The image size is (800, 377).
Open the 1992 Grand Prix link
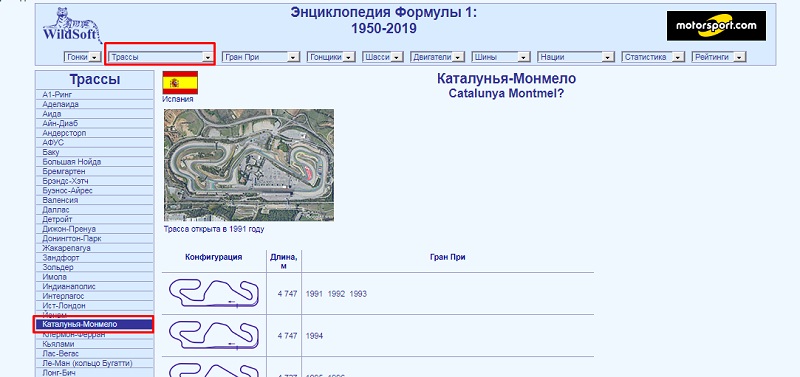336,294
